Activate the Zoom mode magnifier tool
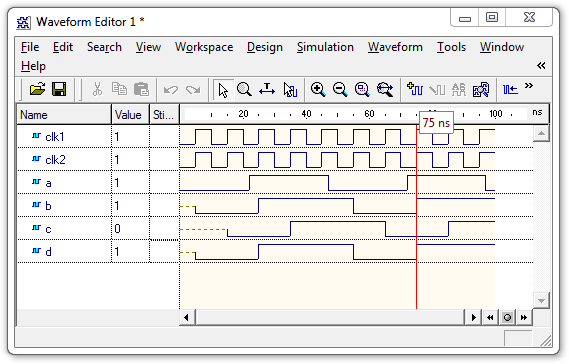Screen dimensions: 569x364 click(x=244, y=89)
